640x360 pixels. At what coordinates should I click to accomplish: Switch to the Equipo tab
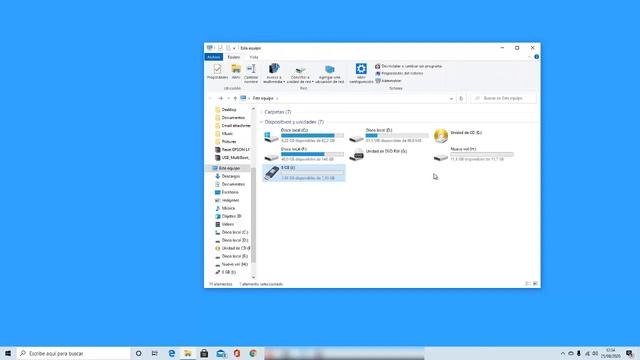[234, 57]
